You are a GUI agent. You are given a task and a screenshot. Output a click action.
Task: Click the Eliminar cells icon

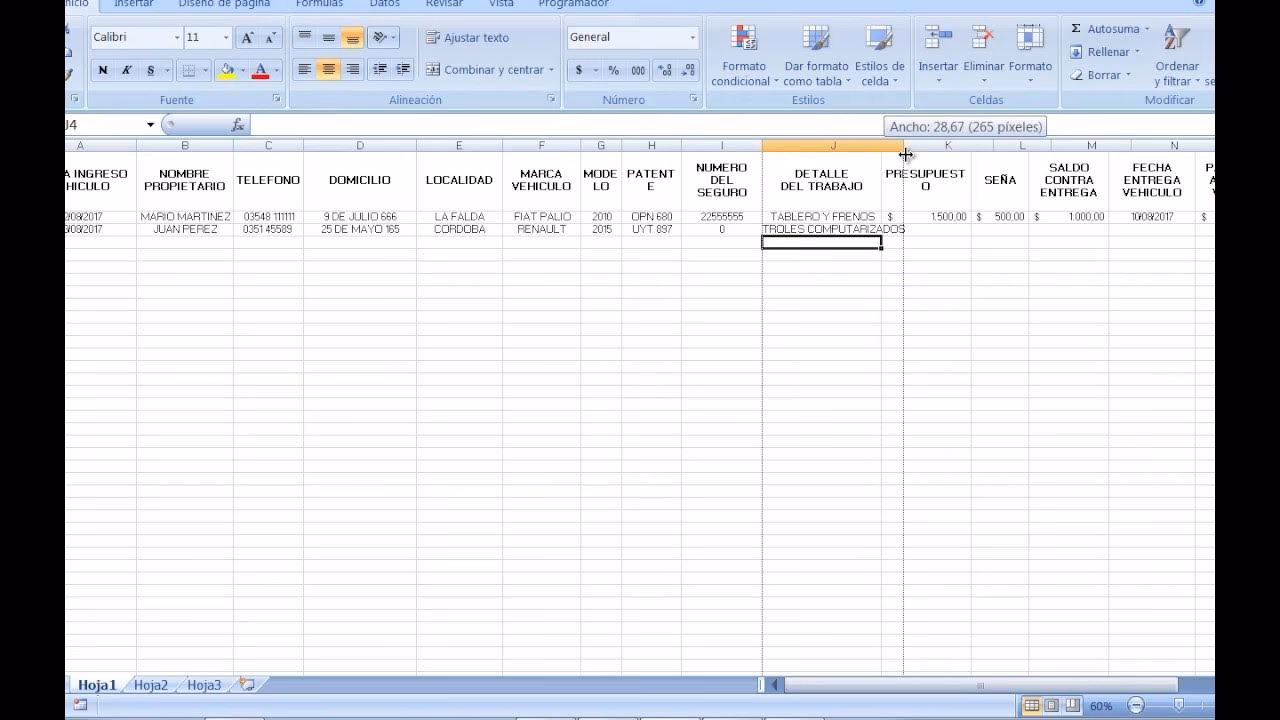click(983, 40)
